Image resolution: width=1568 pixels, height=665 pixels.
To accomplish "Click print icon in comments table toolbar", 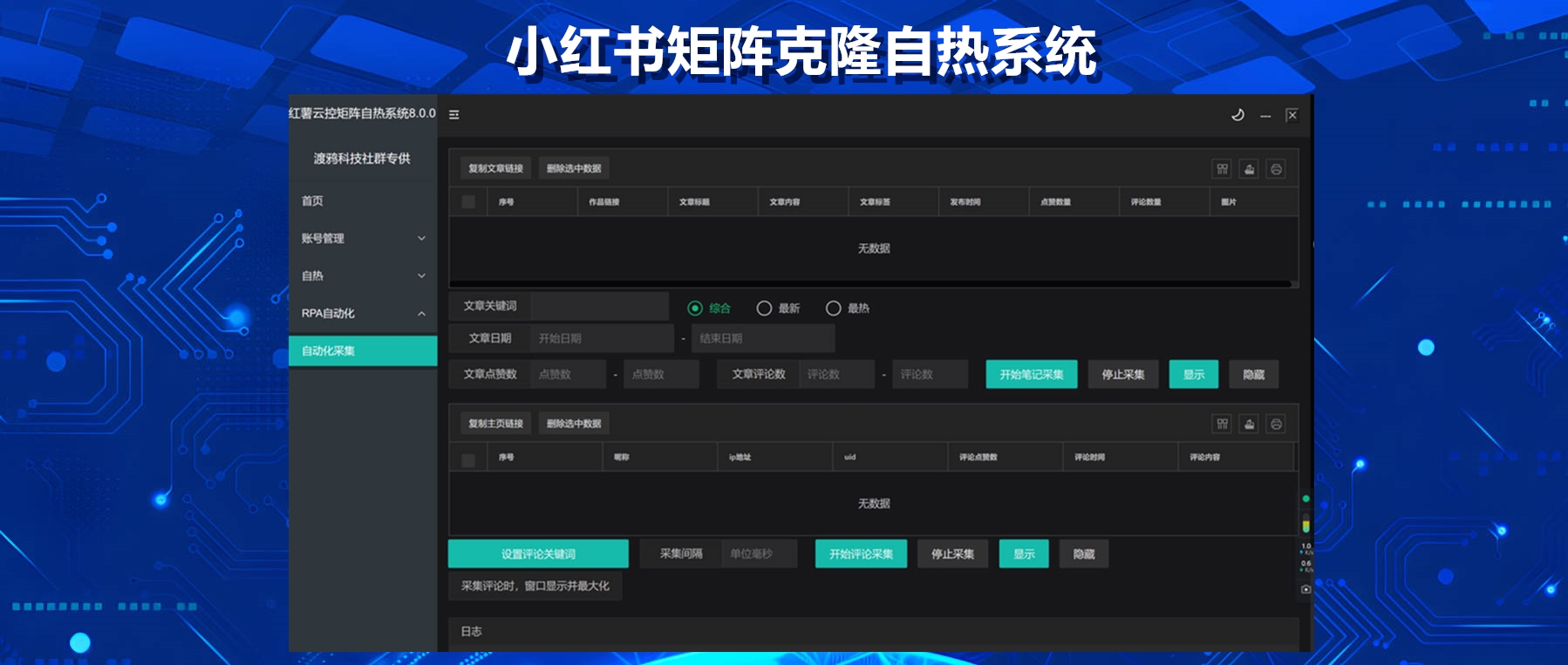I will 1276,424.
